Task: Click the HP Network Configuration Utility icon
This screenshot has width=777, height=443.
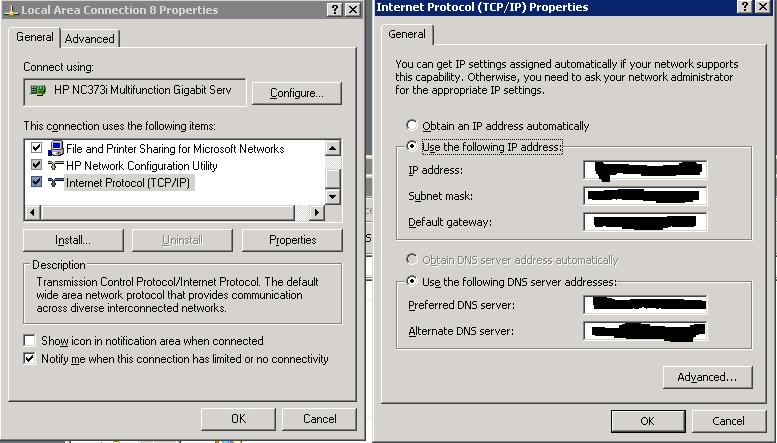Action: 56,166
